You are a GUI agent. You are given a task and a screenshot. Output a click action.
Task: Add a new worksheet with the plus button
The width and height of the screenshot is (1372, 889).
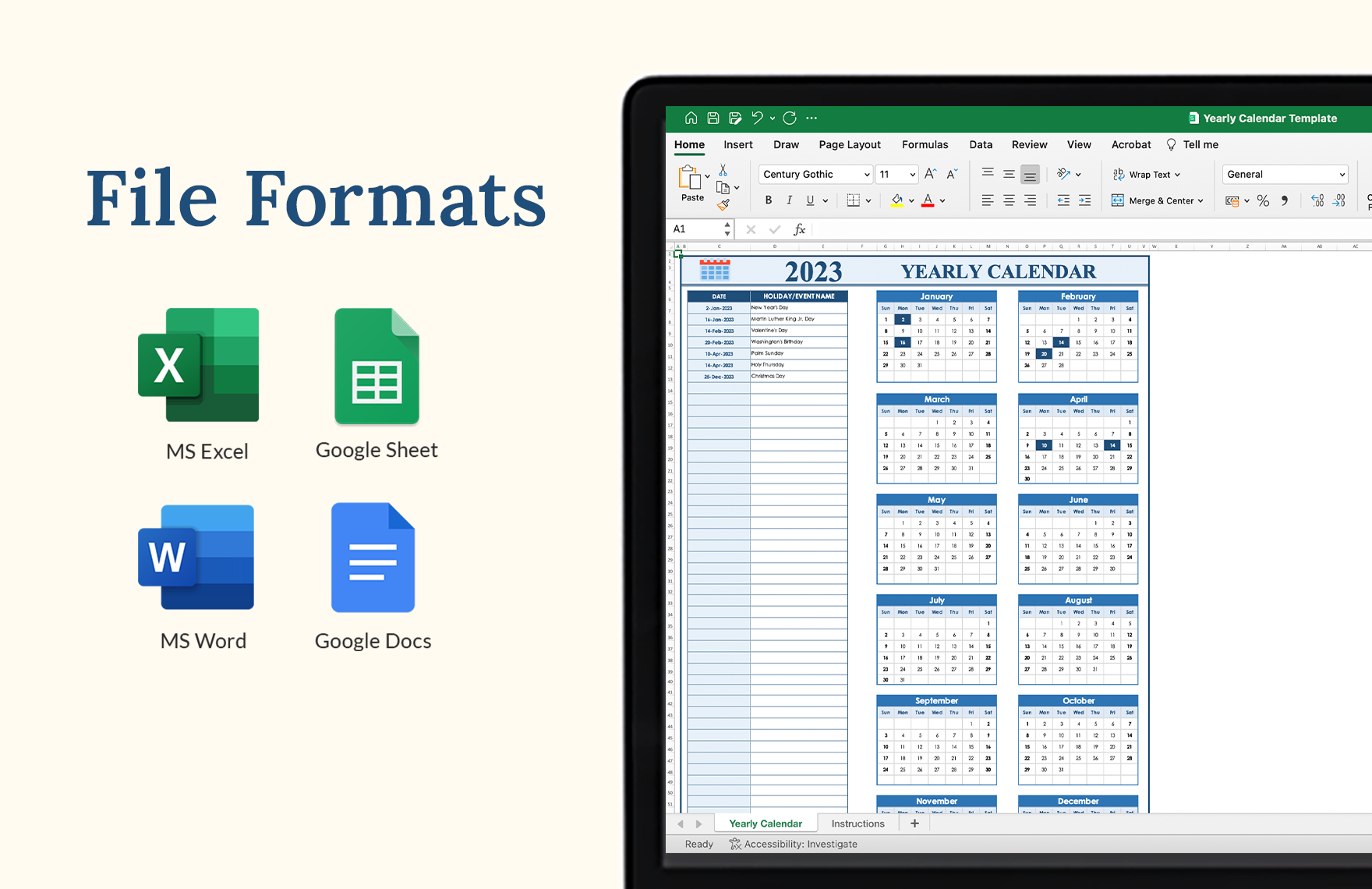click(914, 823)
